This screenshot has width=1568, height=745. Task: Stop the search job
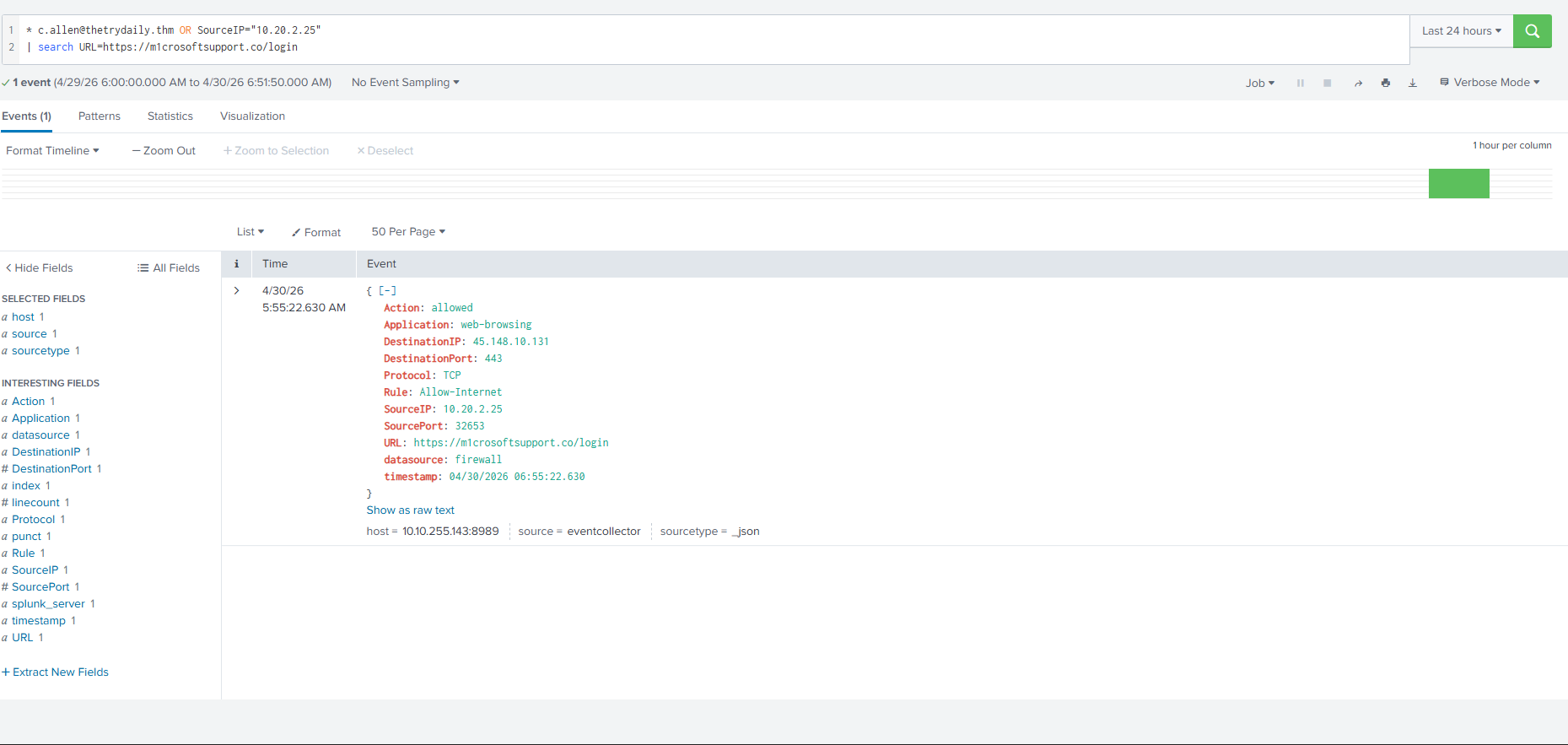click(x=1328, y=83)
